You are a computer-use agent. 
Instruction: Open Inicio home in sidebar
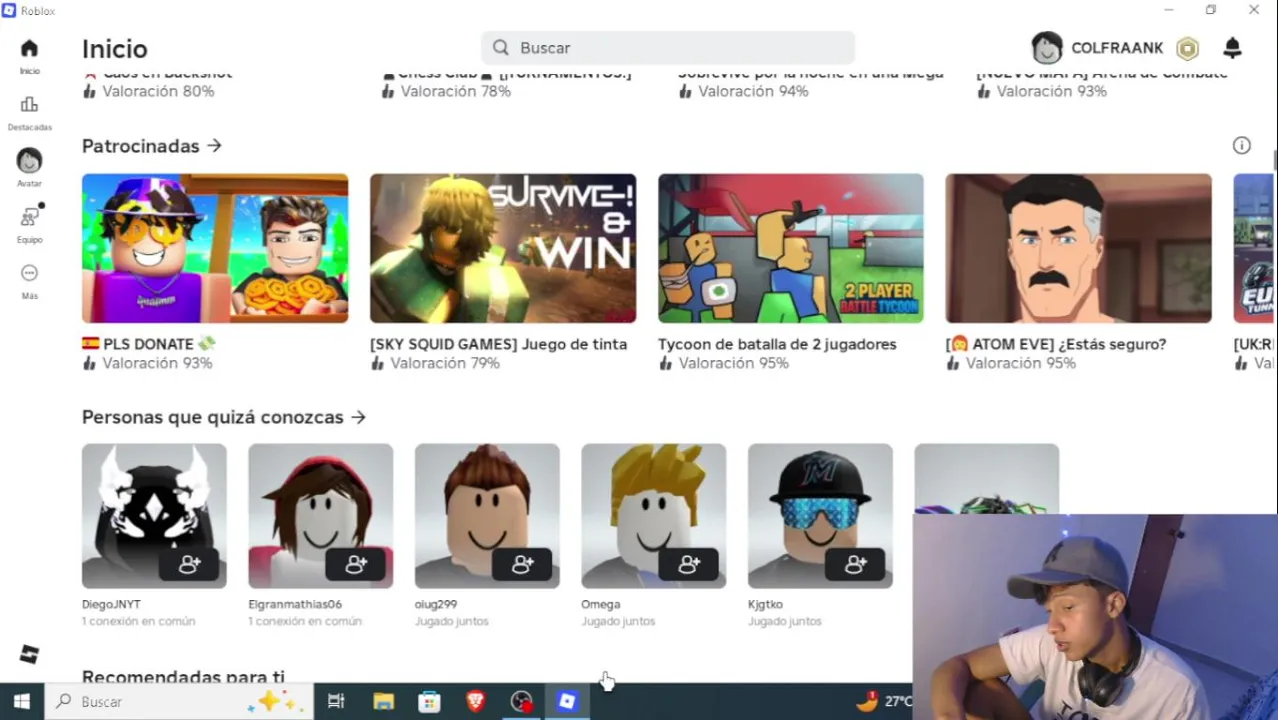(x=29, y=55)
